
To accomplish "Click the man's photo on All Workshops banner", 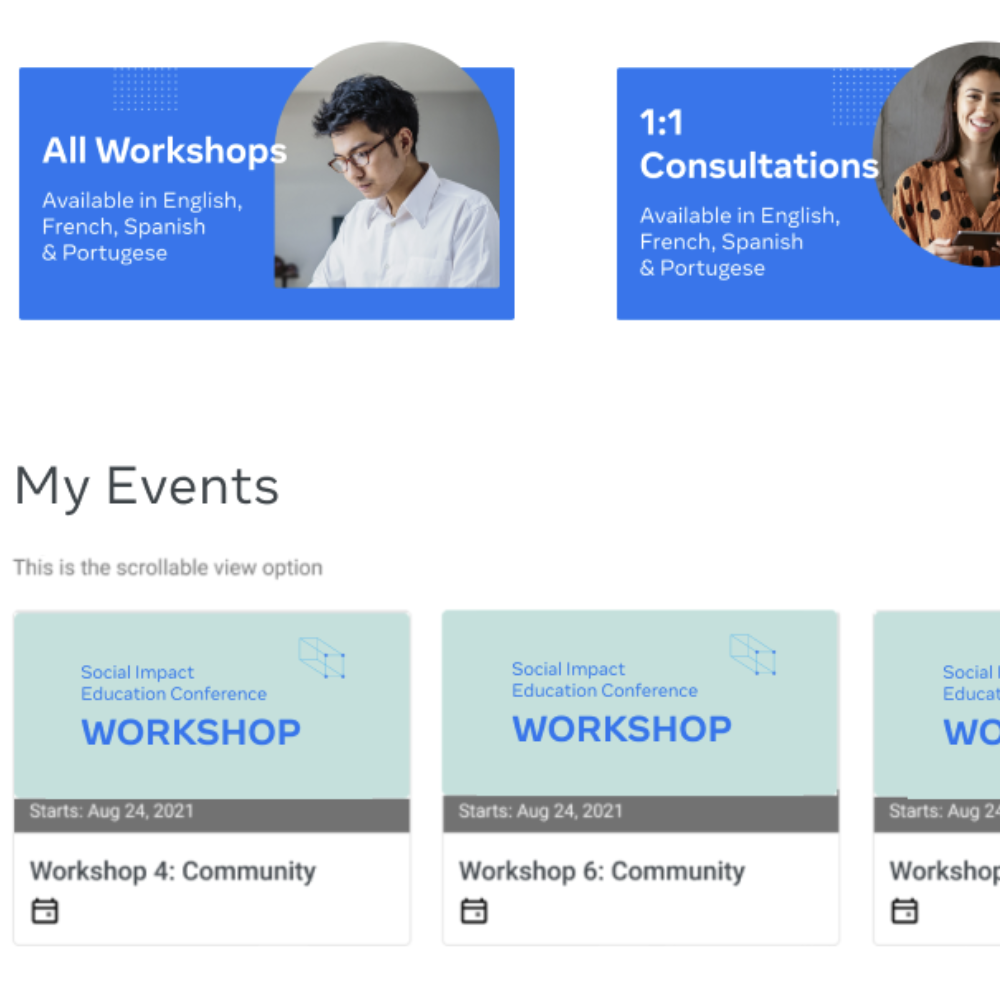I will 387,165.
